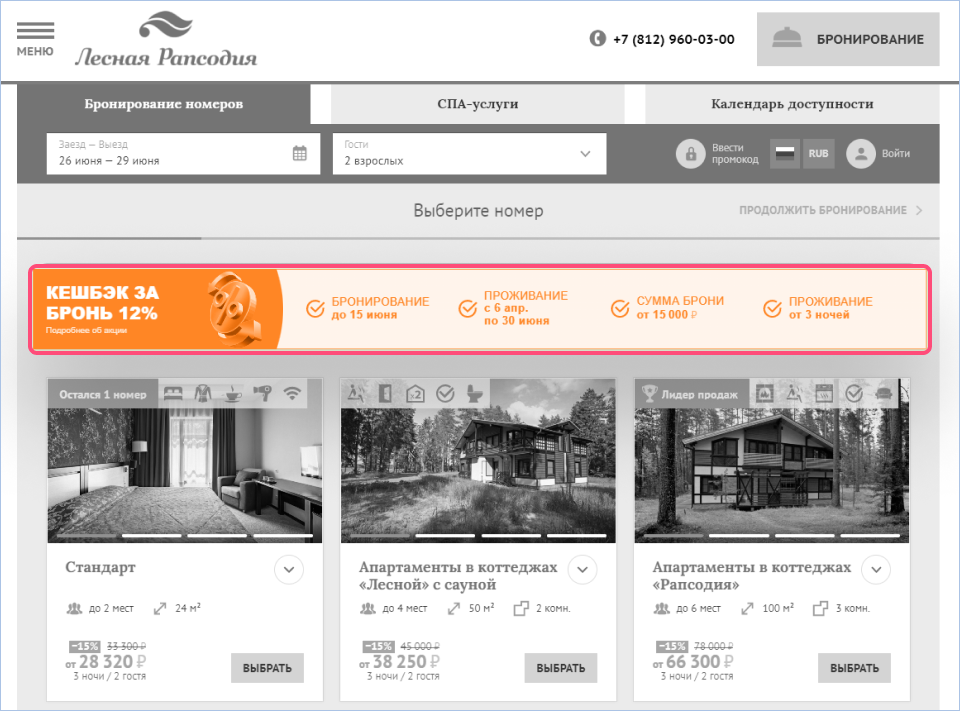Viewport: 960px width, 711px height.
Task: Click the lock icon for promo code
Action: [x=691, y=154]
